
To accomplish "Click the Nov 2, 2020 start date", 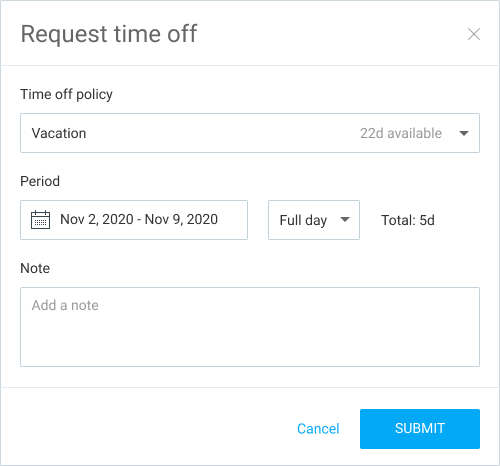I will tap(97, 219).
